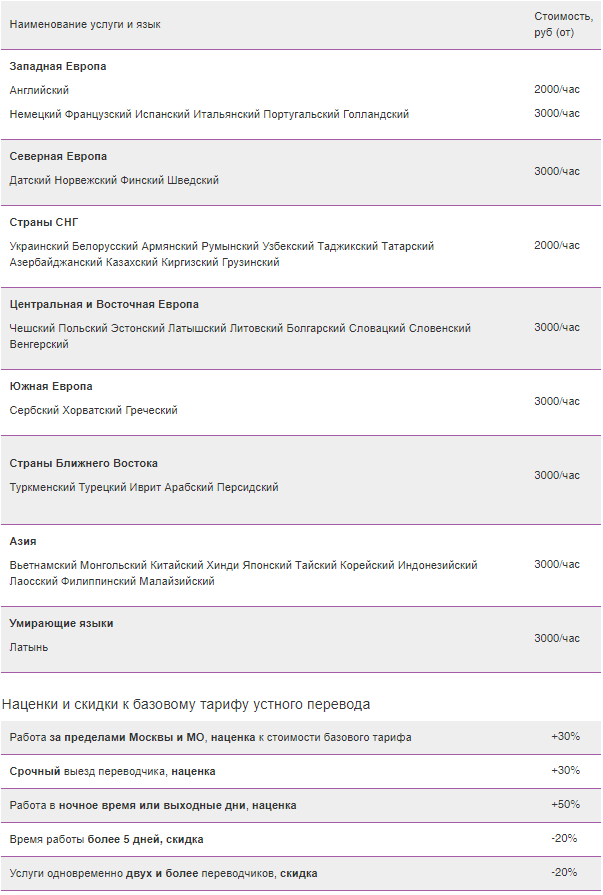Click 'Умирающие языки' heading

coord(61,623)
